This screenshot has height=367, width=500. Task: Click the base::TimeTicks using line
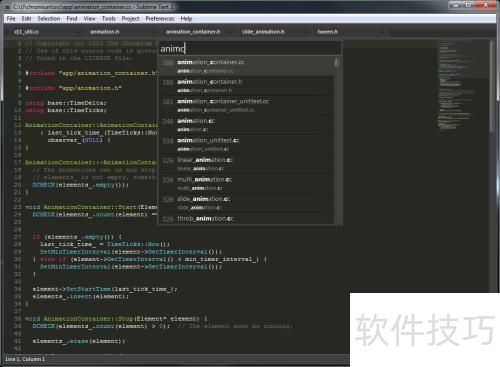[66, 110]
